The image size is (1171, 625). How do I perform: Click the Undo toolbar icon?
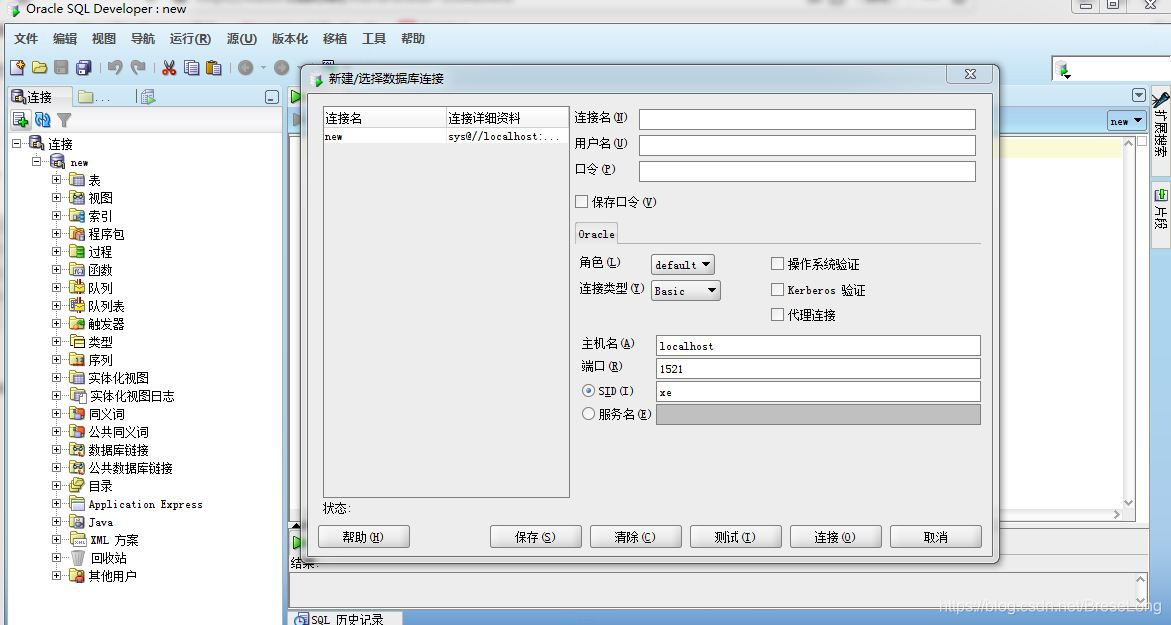coord(115,68)
